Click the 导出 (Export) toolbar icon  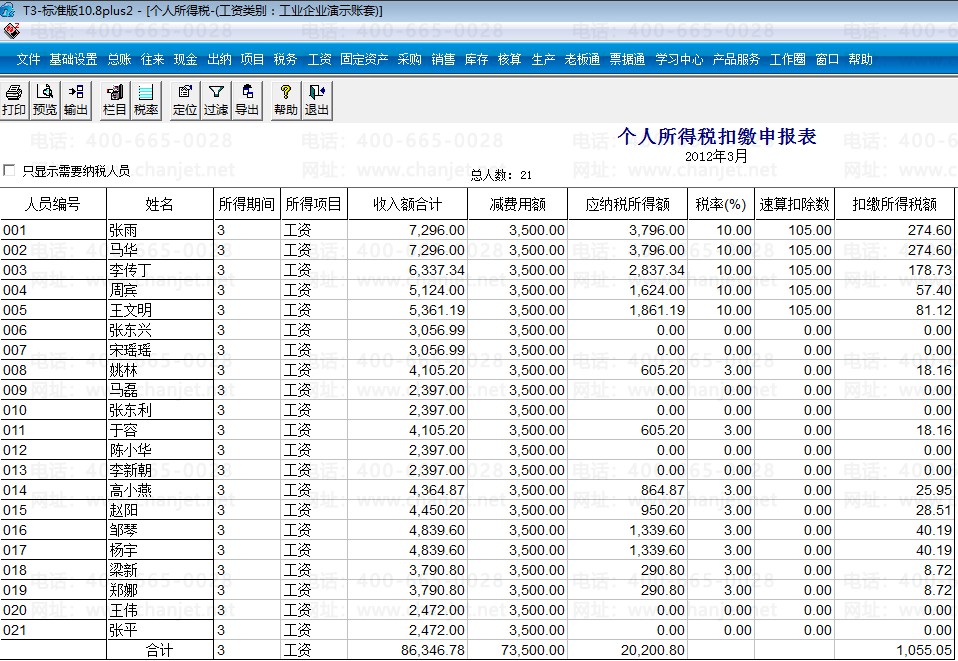click(x=247, y=100)
